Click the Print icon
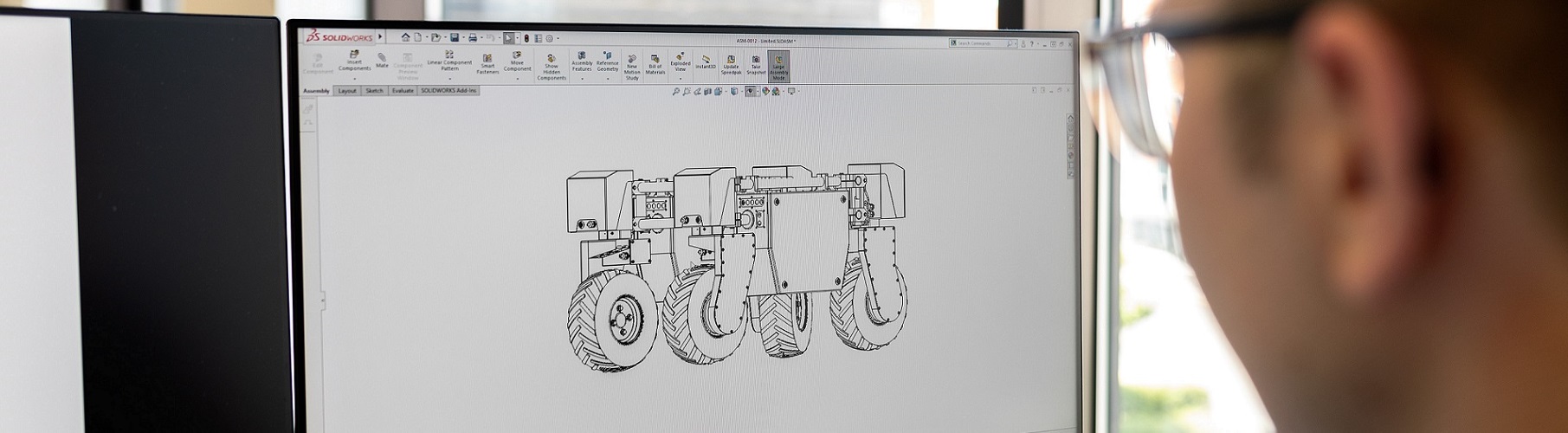The image size is (1568, 433). pyautogui.click(x=472, y=37)
